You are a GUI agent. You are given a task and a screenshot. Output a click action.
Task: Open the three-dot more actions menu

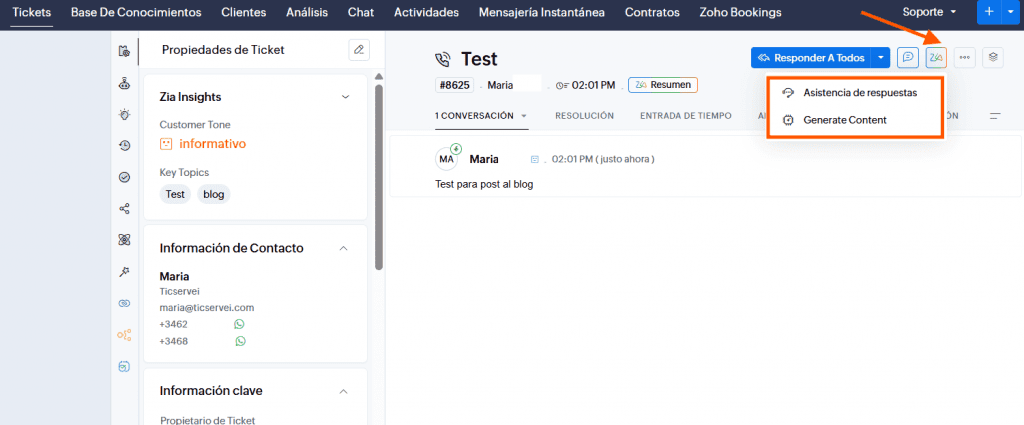(x=964, y=58)
